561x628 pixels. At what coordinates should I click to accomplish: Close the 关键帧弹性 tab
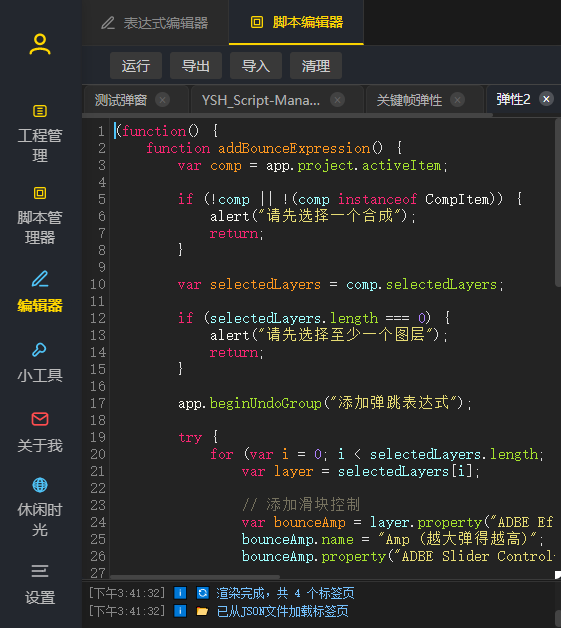pyautogui.click(x=458, y=100)
